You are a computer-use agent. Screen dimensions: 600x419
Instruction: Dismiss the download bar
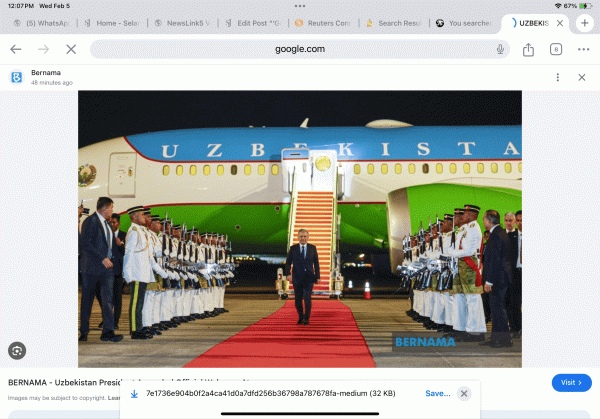[x=463, y=394]
